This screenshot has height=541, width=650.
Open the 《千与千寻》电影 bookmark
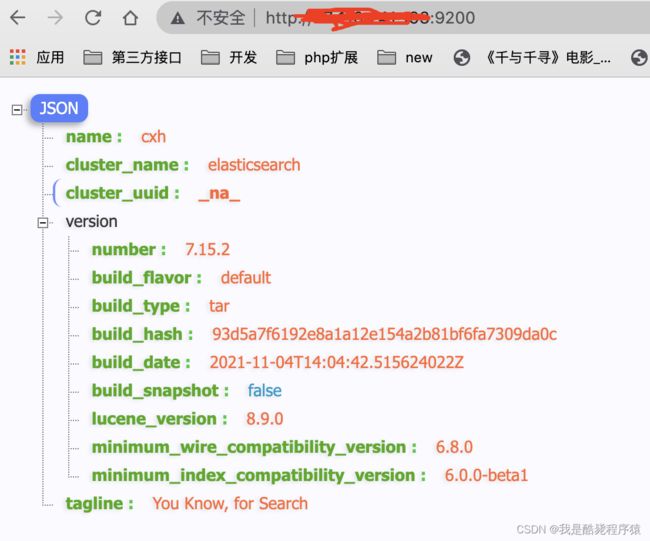click(532, 57)
